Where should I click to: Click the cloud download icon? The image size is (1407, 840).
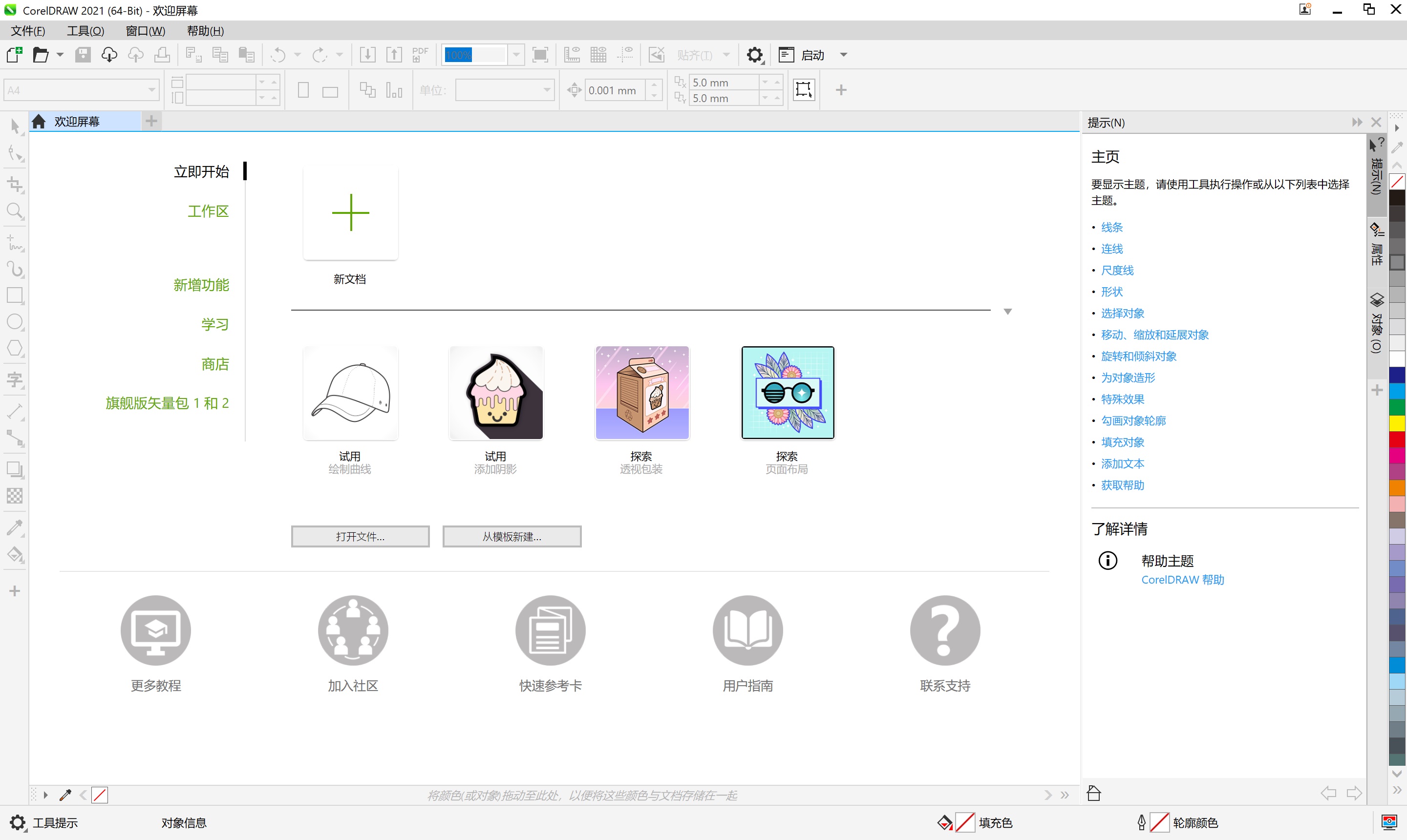[x=109, y=55]
